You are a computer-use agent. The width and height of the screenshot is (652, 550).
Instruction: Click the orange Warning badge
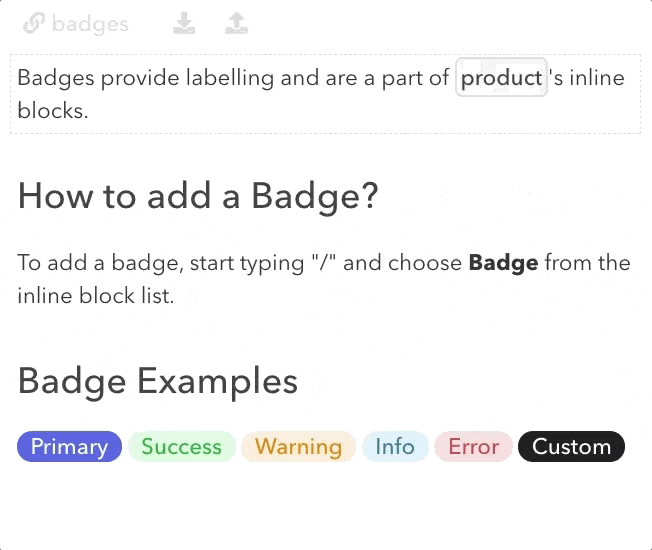[x=299, y=446]
